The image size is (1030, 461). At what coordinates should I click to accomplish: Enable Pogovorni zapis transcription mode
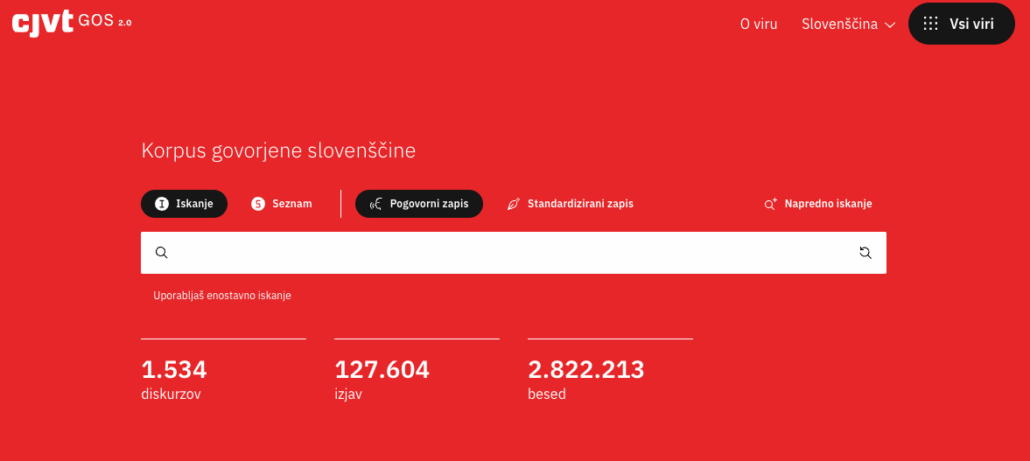(x=428, y=204)
